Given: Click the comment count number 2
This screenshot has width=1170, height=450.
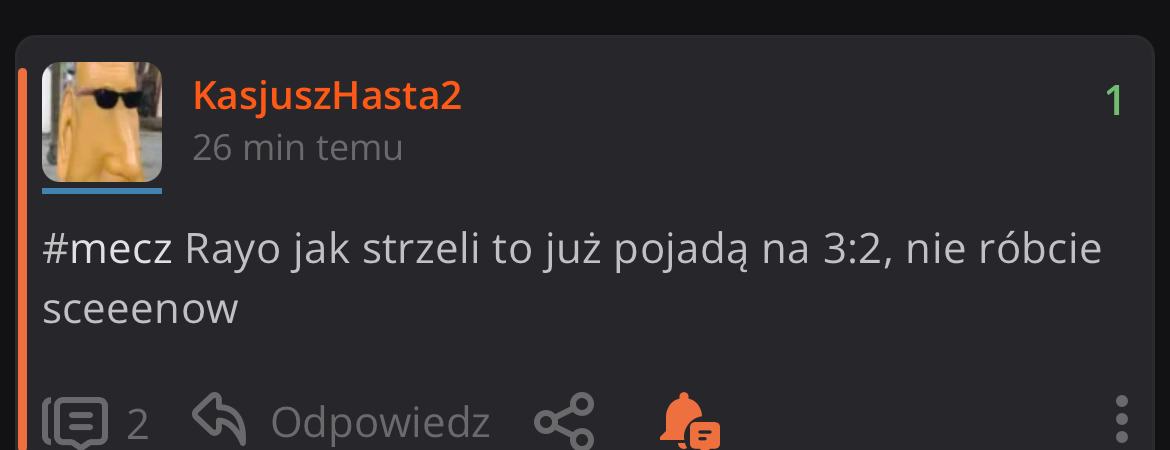Looking at the screenshot, I should pos(137,425).
